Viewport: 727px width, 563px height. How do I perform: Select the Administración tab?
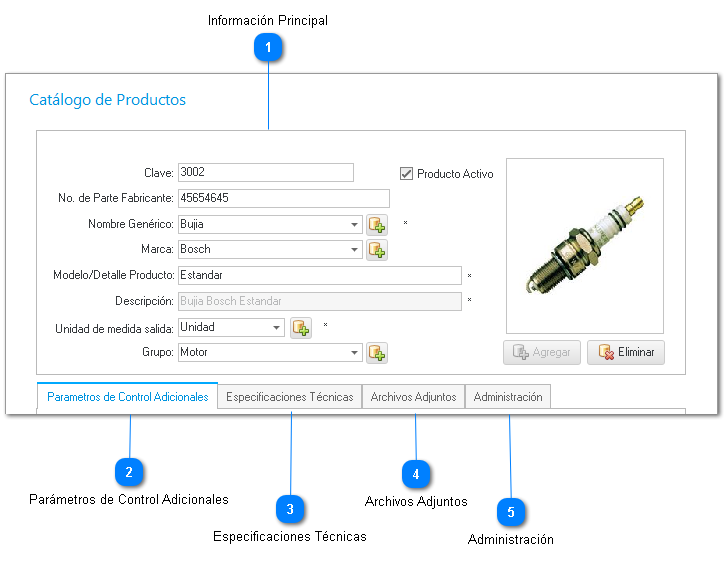(x=508, y=397)
